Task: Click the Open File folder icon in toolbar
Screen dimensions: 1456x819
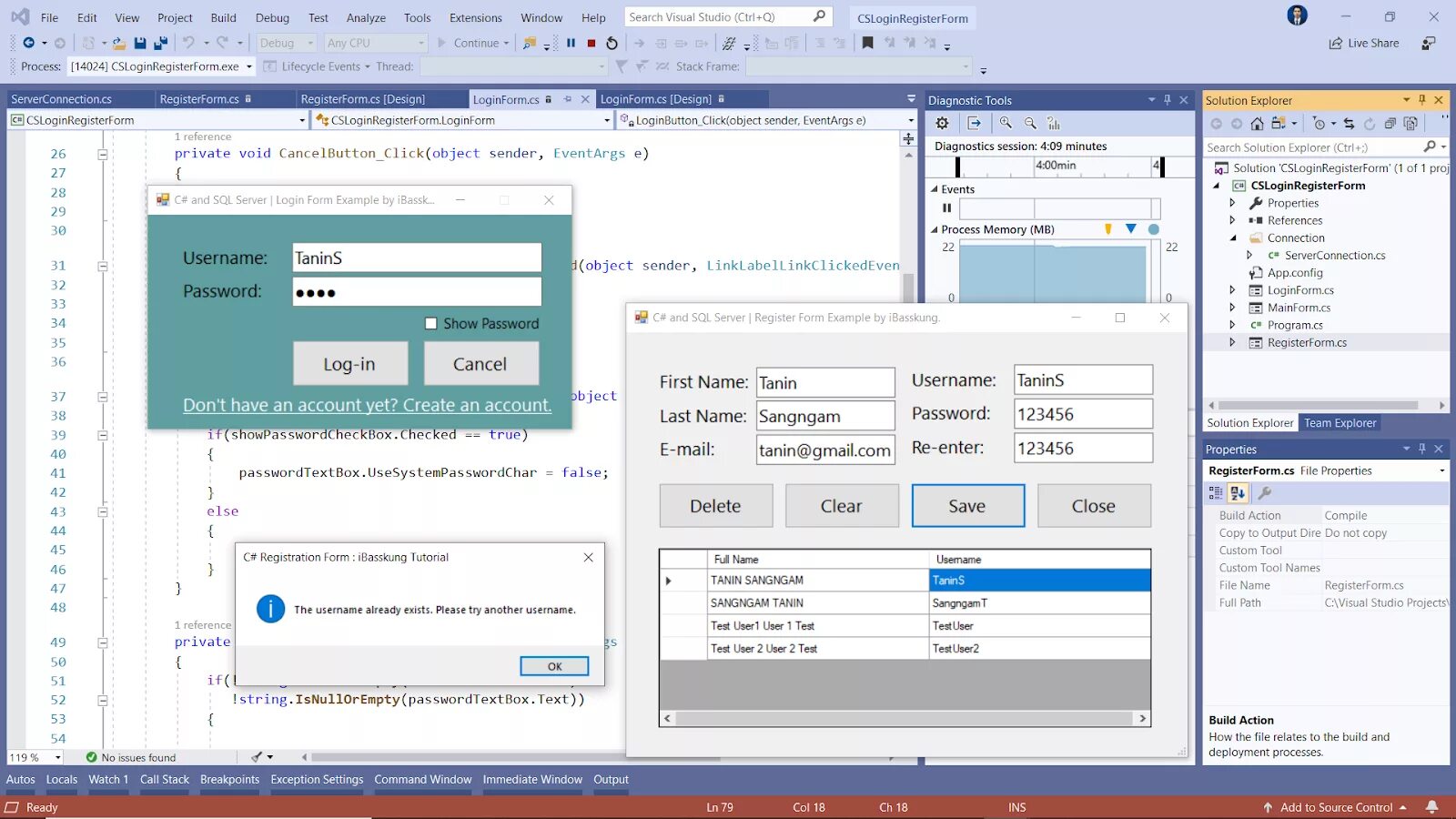Action: coord(118,43)
